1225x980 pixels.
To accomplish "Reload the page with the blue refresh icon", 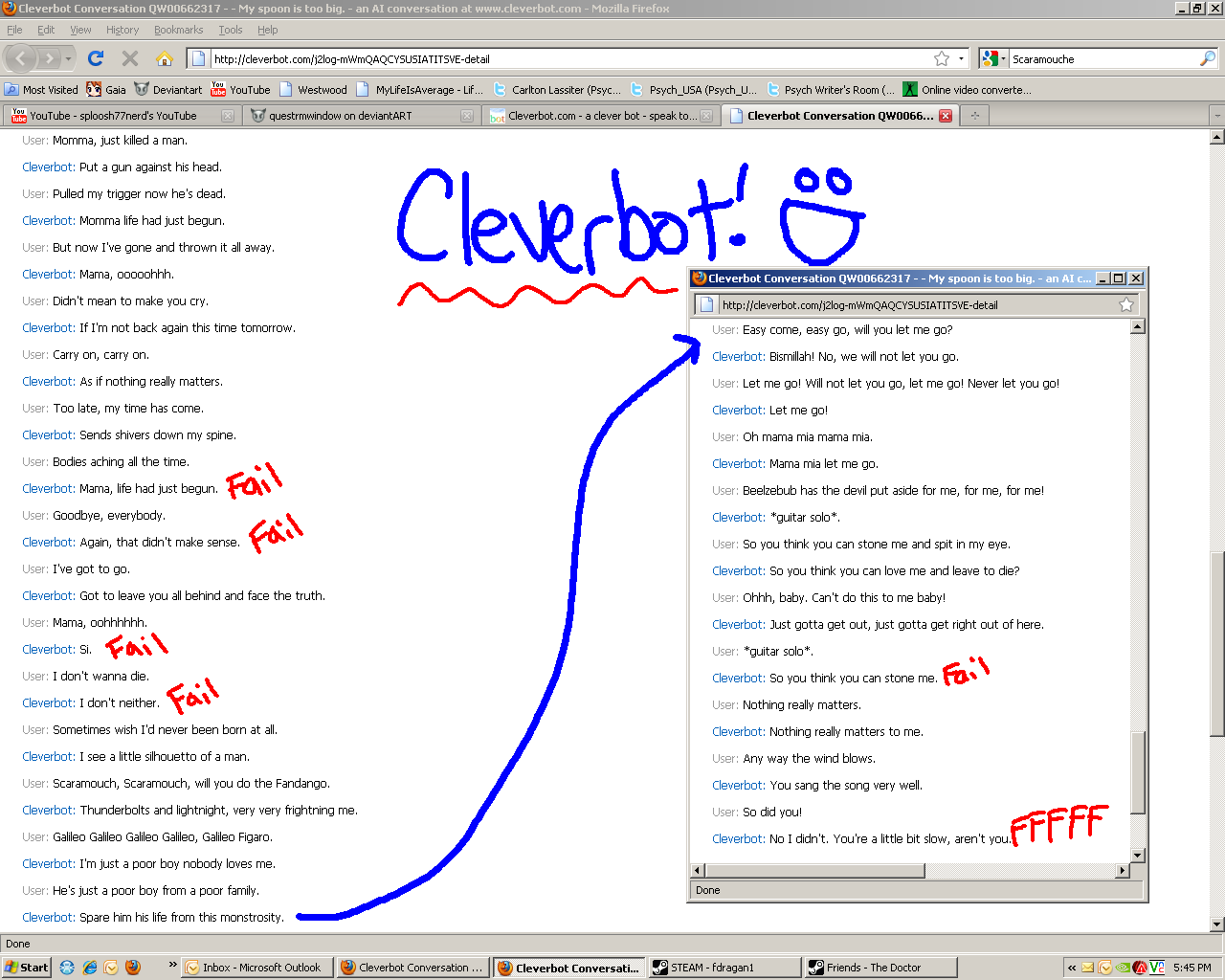I will (x=96, y=58).
